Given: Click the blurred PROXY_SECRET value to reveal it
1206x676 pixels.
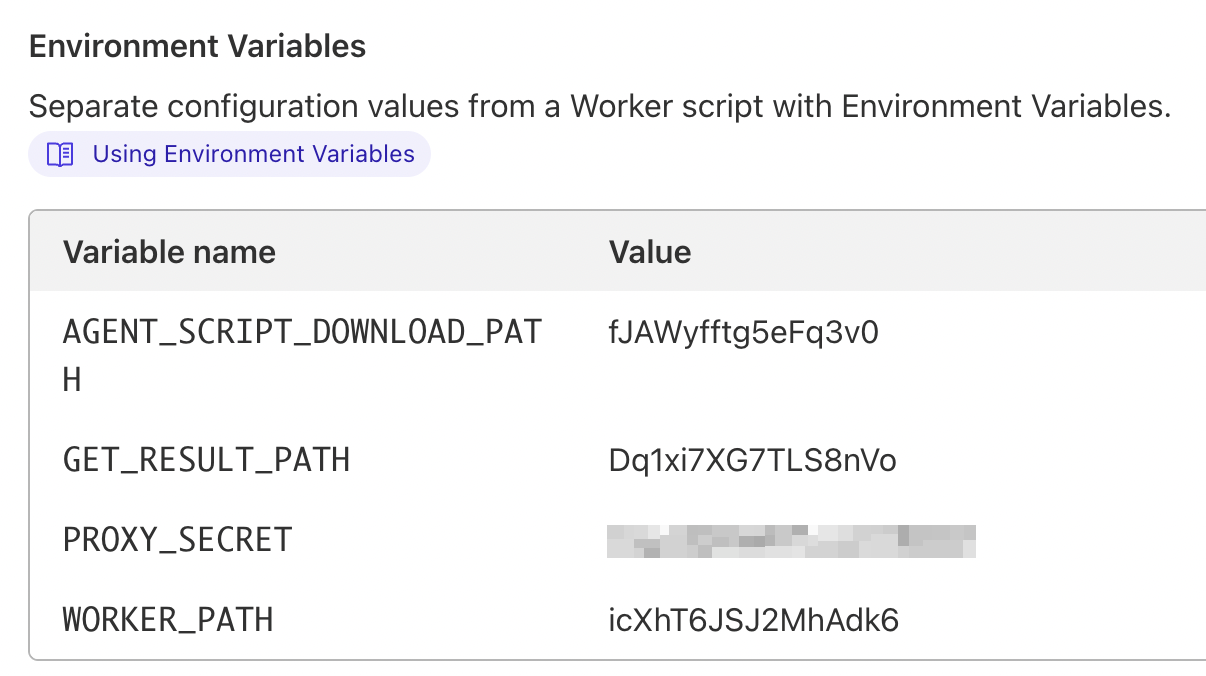Looking at the screenshot, I should tap(791, 539).
